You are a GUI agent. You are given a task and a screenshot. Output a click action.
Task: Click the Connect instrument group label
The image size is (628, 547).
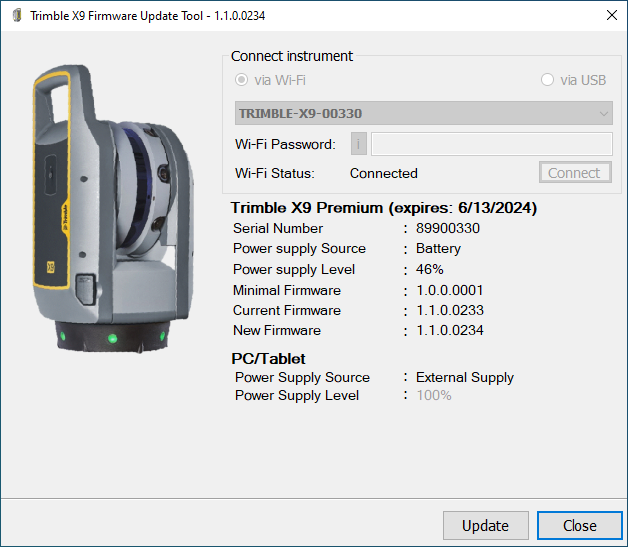pos(292,56)
